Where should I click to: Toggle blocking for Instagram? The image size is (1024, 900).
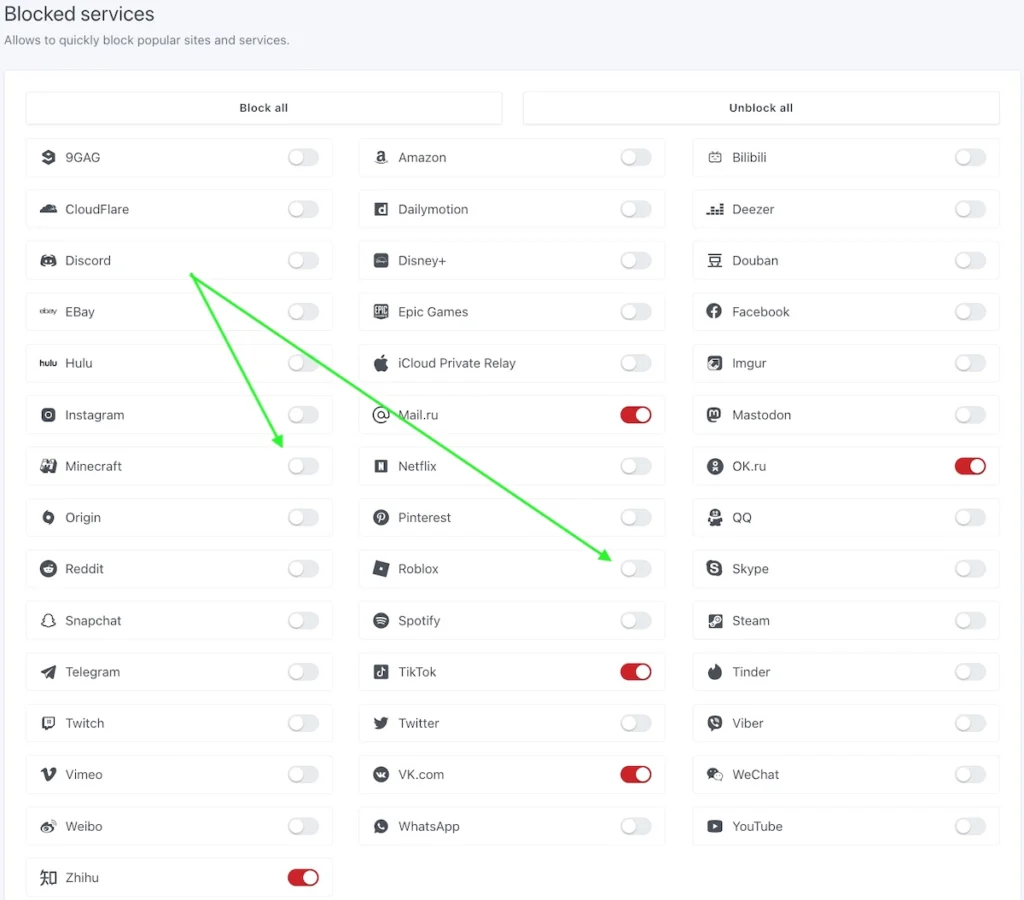point(303,415)
